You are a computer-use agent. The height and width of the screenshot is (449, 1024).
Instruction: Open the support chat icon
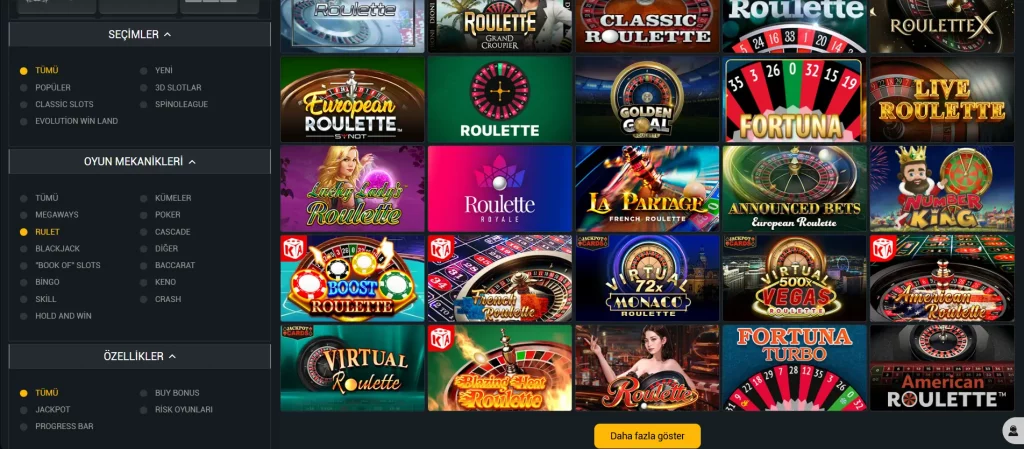[1014, 431]
